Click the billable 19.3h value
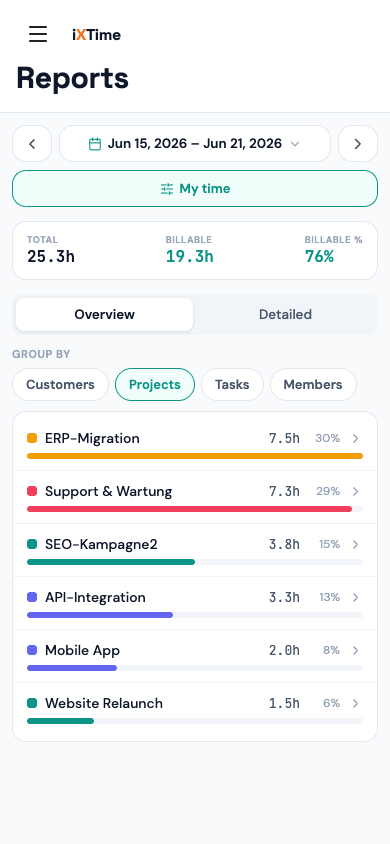This screenshot has width=390, height=844. 189,257
